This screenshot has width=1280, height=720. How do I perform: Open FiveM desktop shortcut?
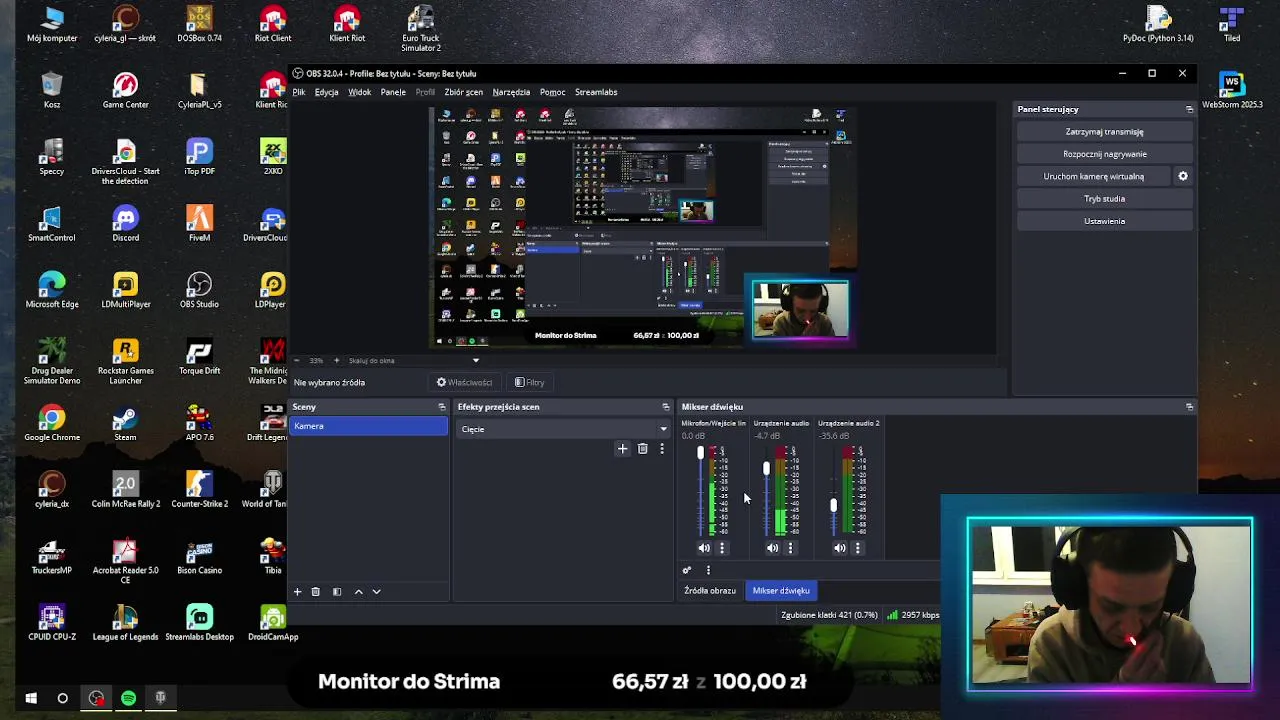click(199, 224)
